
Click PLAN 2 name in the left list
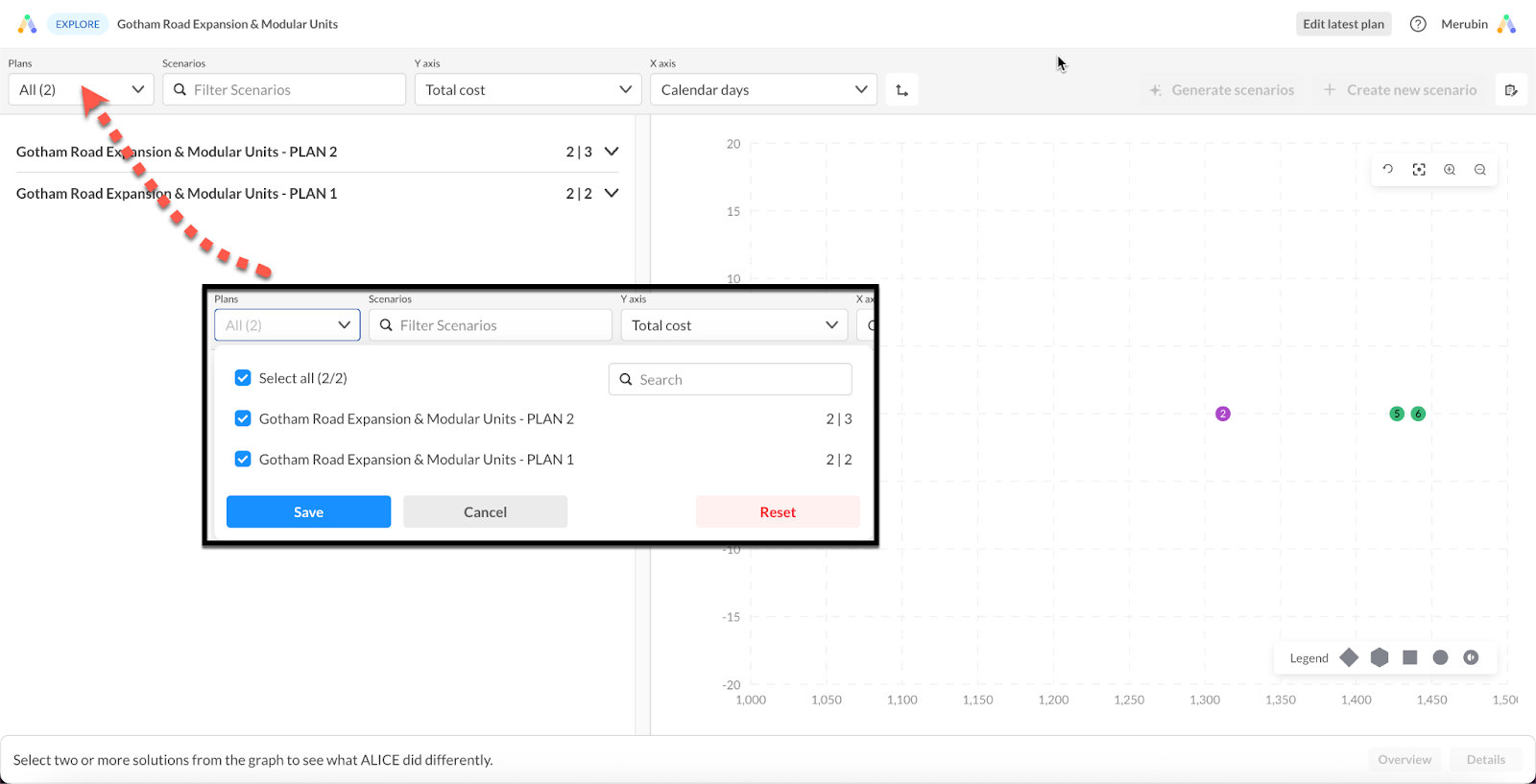click(x=177, y=152)
